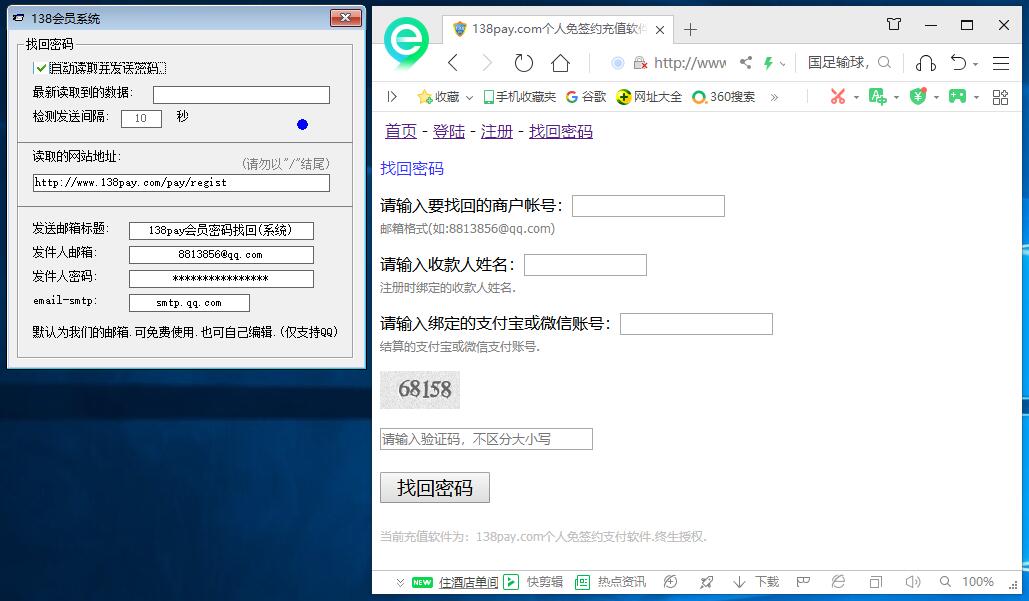Collapse status bar with the double-chevron icon
Image resolution: width=1029 pixels, height=601 pixels.
400,582
